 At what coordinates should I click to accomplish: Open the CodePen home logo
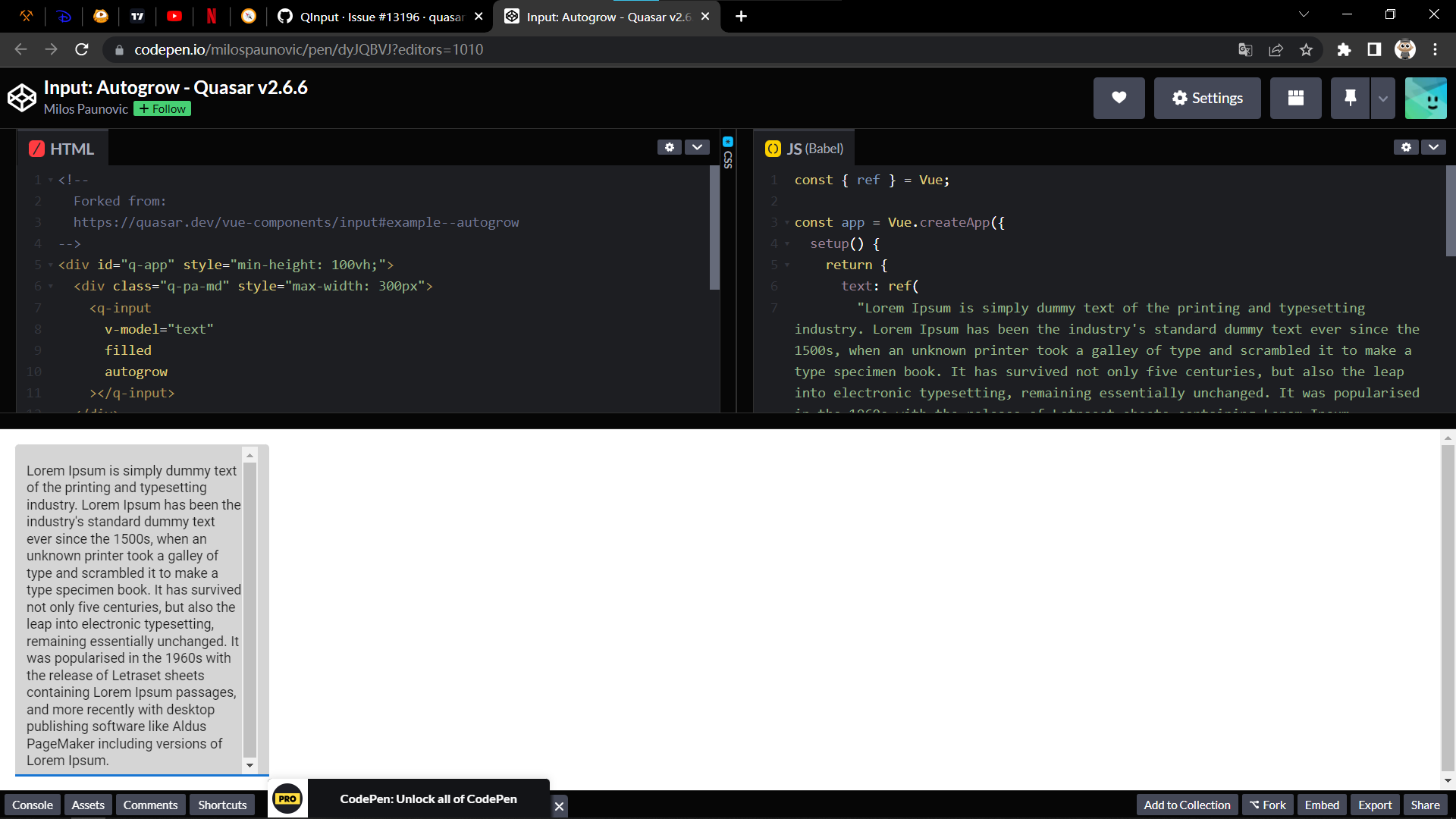(21, 97)
